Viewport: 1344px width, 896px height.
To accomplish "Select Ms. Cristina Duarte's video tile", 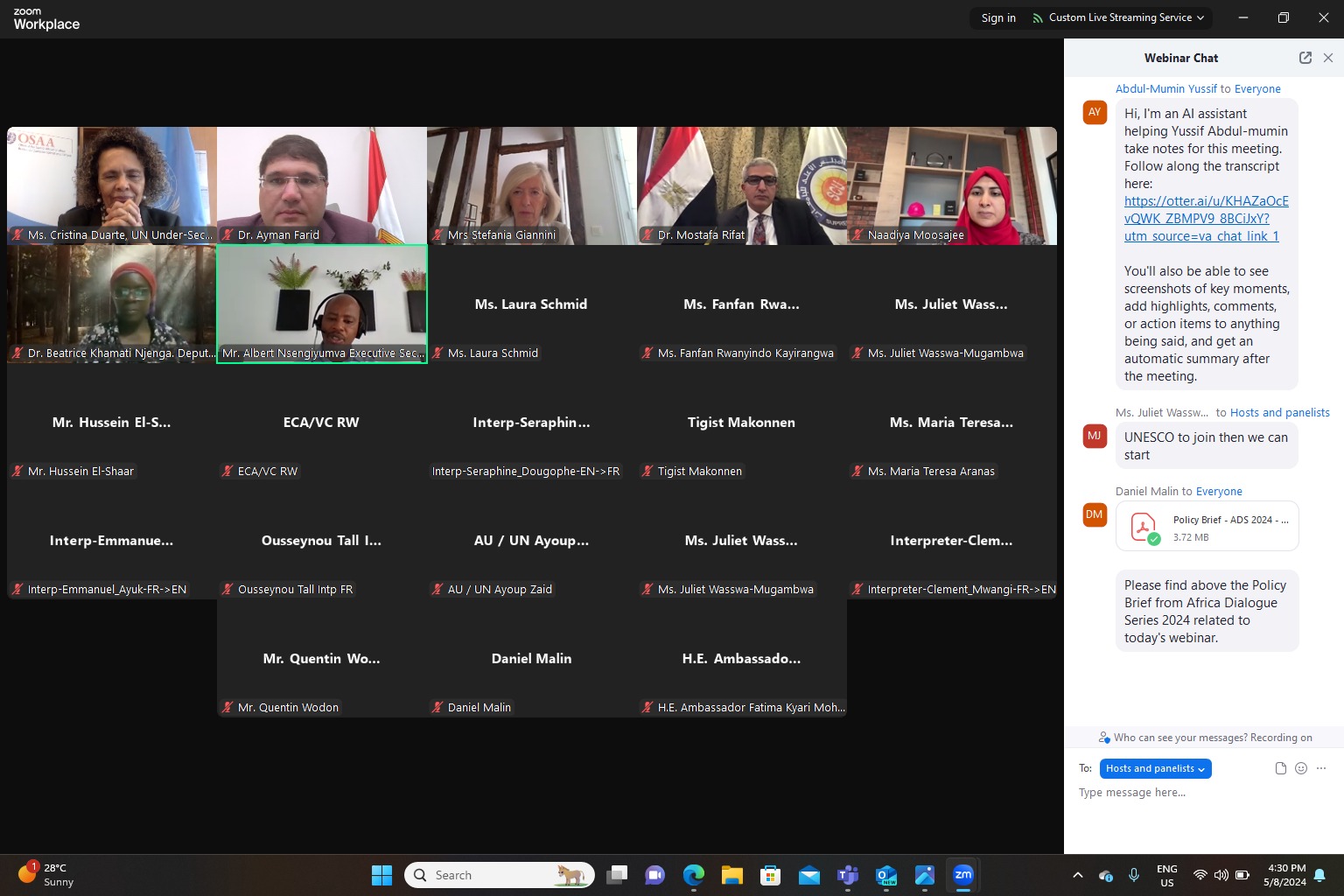I will click(x=112, y=185).
